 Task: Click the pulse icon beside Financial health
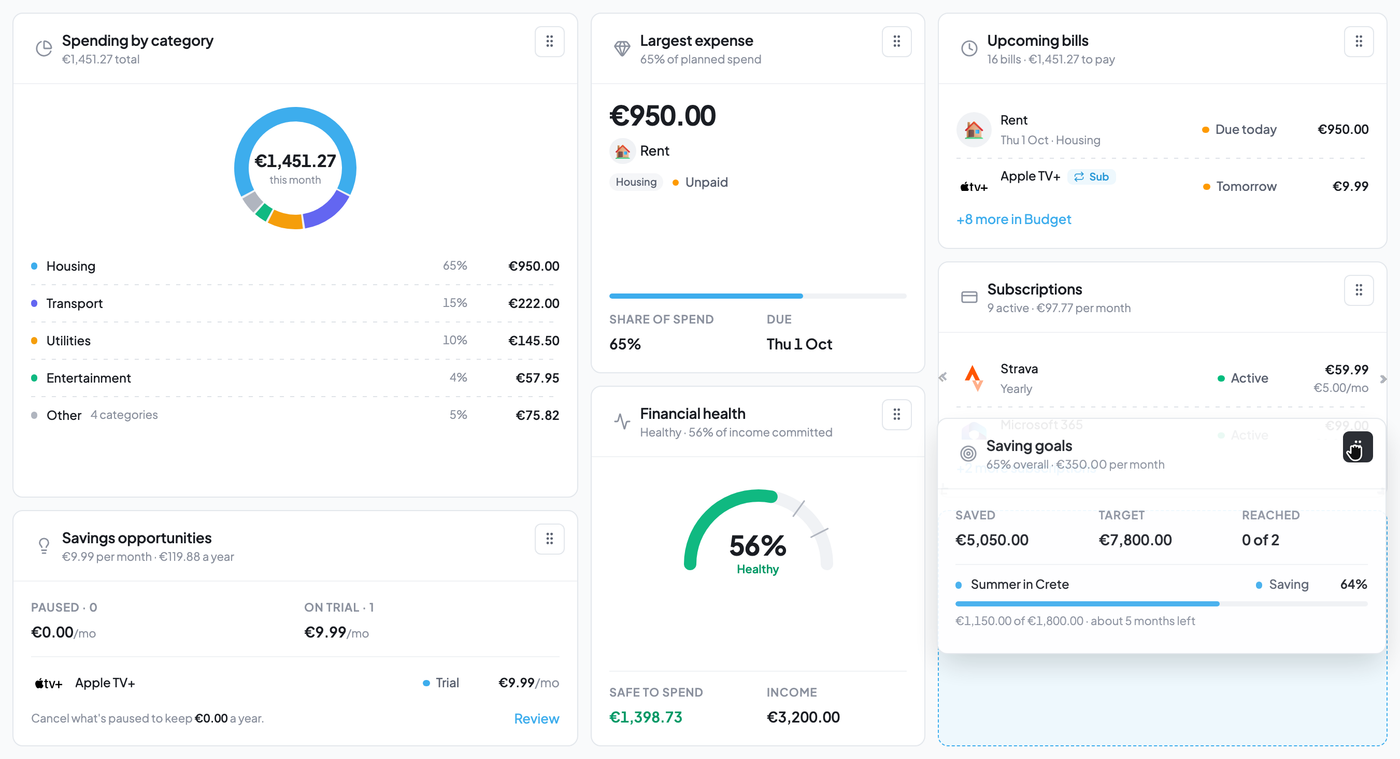coord(622,422)
